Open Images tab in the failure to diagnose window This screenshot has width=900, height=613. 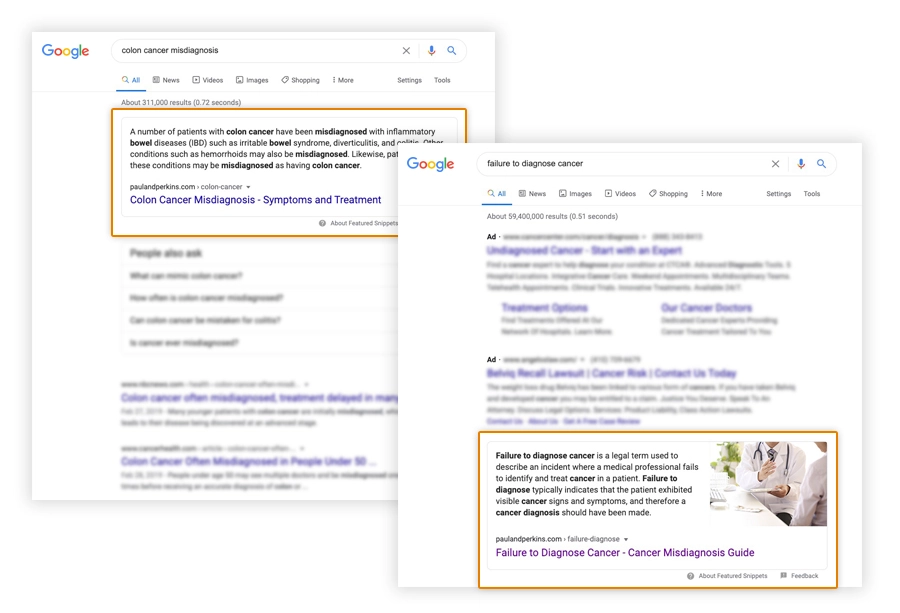(575, 194)
